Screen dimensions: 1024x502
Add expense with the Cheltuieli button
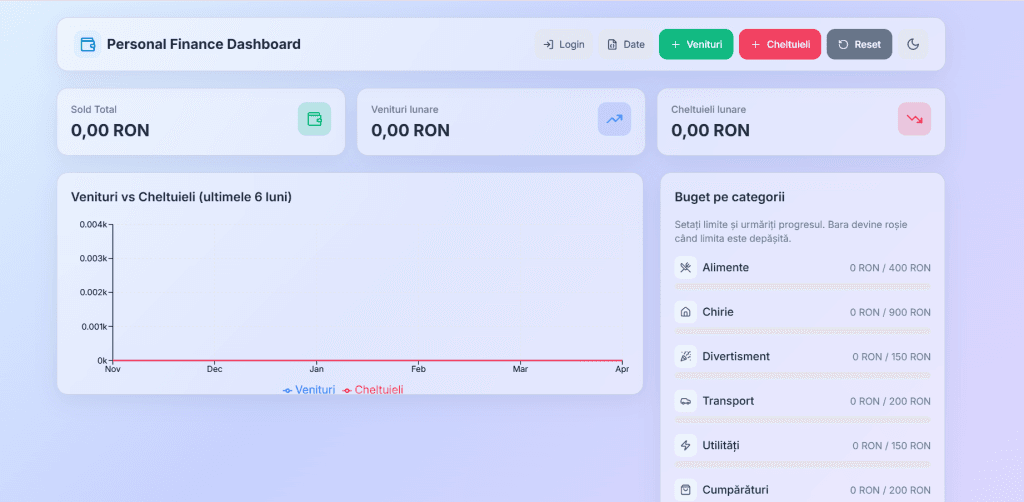[780, 44]
